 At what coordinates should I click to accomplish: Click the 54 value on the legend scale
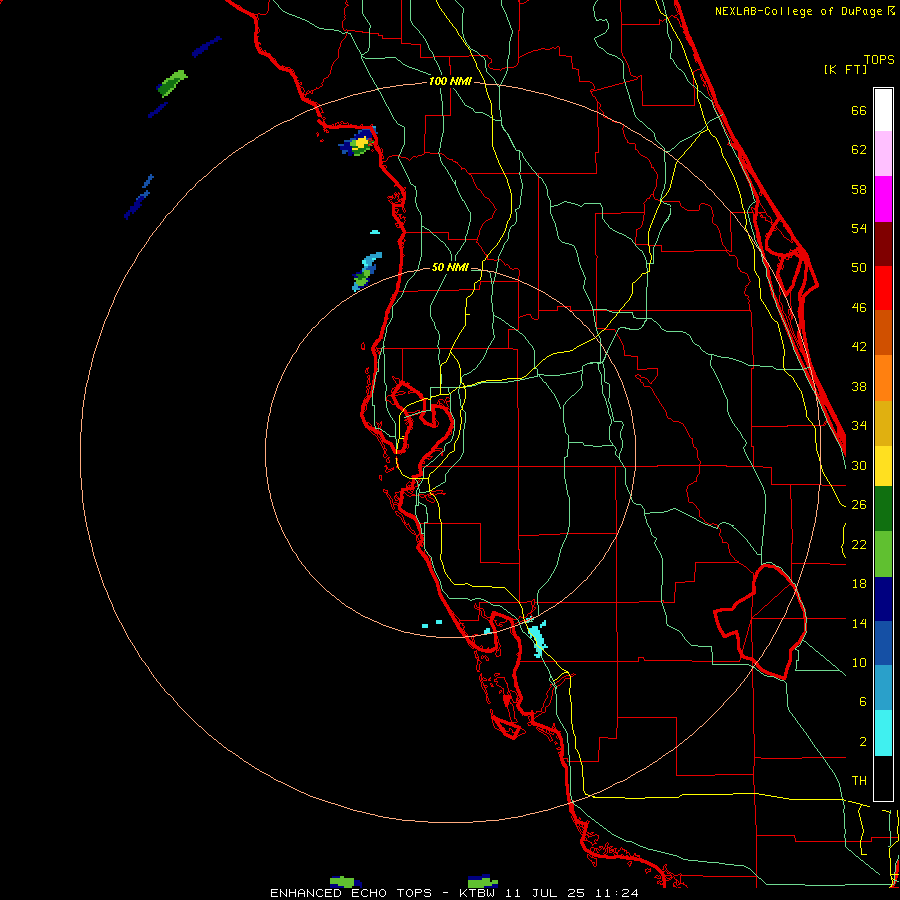(859, 228)
